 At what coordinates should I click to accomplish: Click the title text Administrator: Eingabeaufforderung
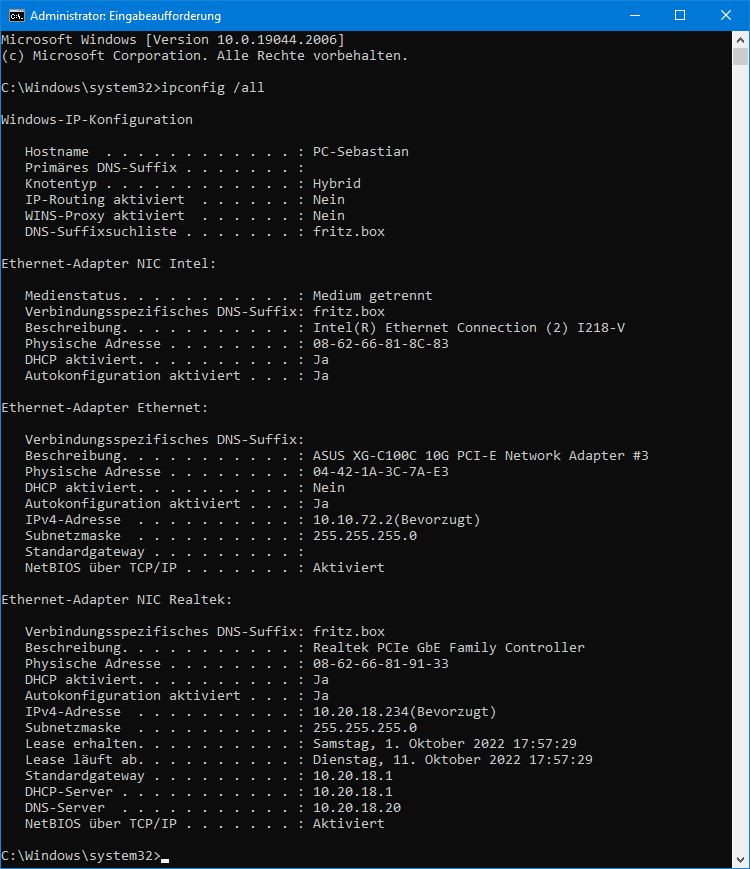click(x=126, y=16)
